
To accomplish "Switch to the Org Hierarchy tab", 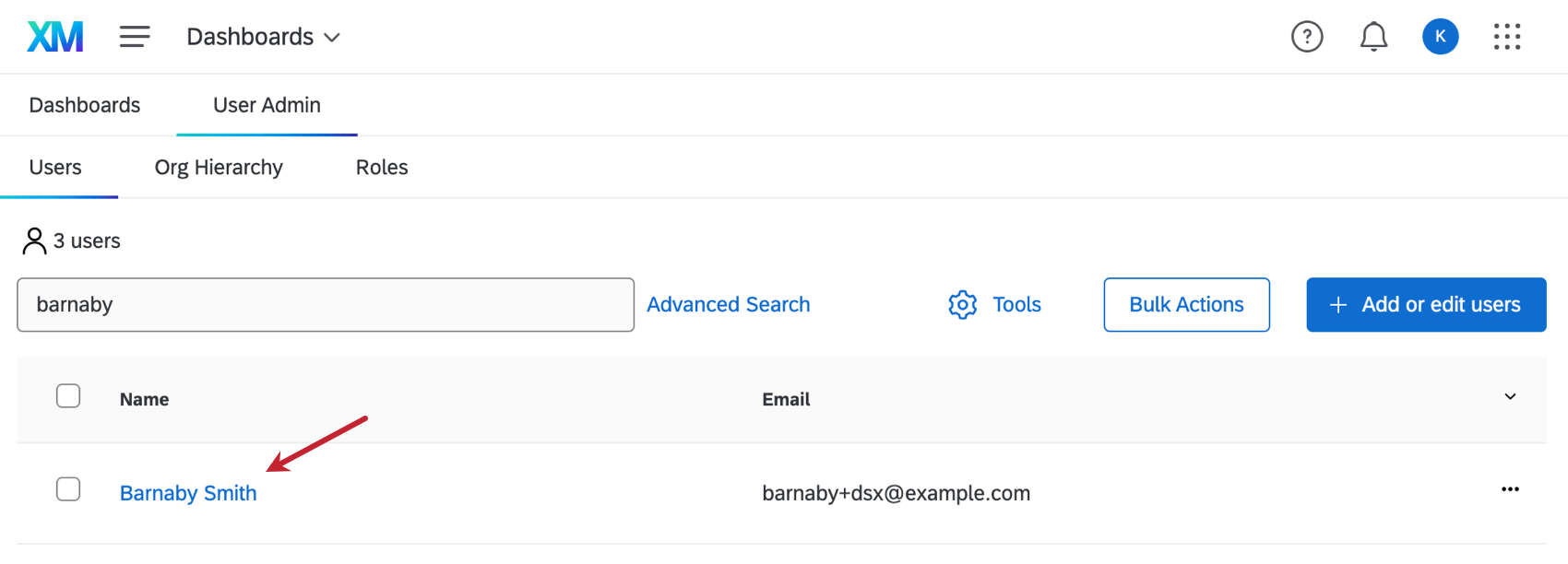I will tap(219, 167).
